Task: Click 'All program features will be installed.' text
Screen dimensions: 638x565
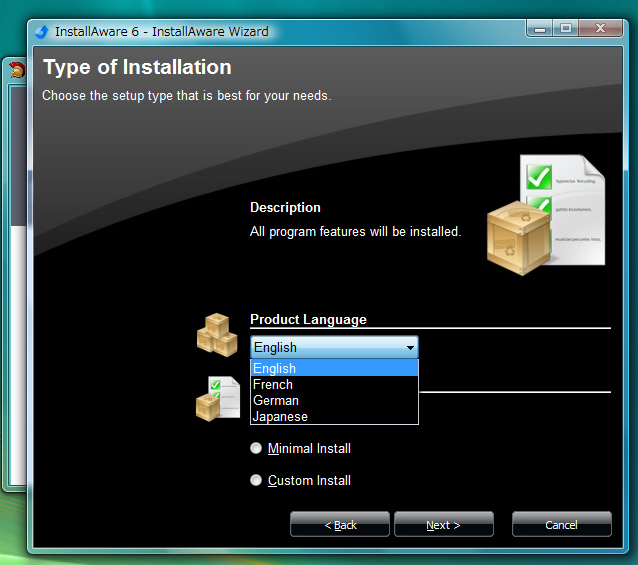Action: pyautogui.click(x=355, y=231)
